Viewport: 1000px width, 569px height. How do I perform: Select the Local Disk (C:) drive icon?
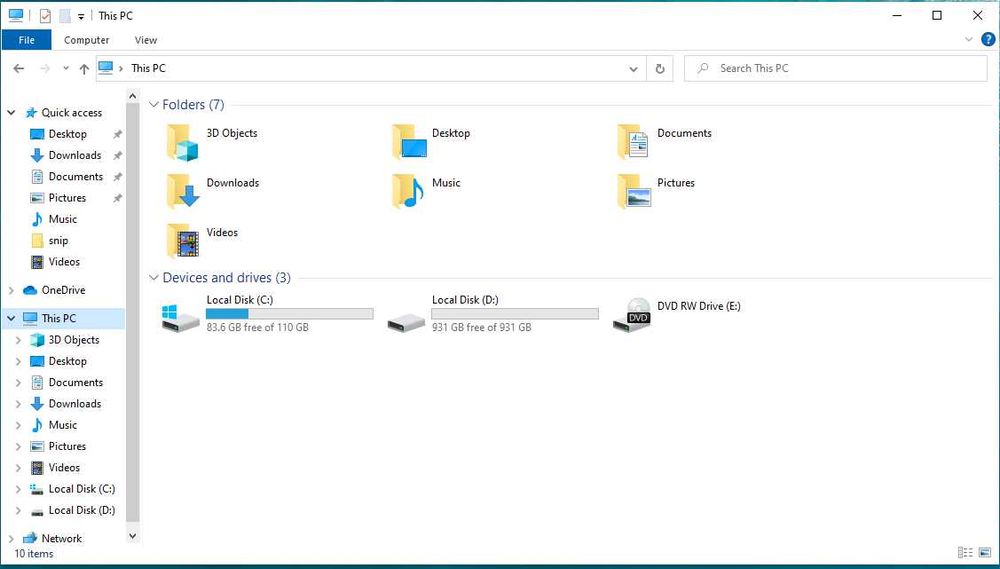pos(181,317)
